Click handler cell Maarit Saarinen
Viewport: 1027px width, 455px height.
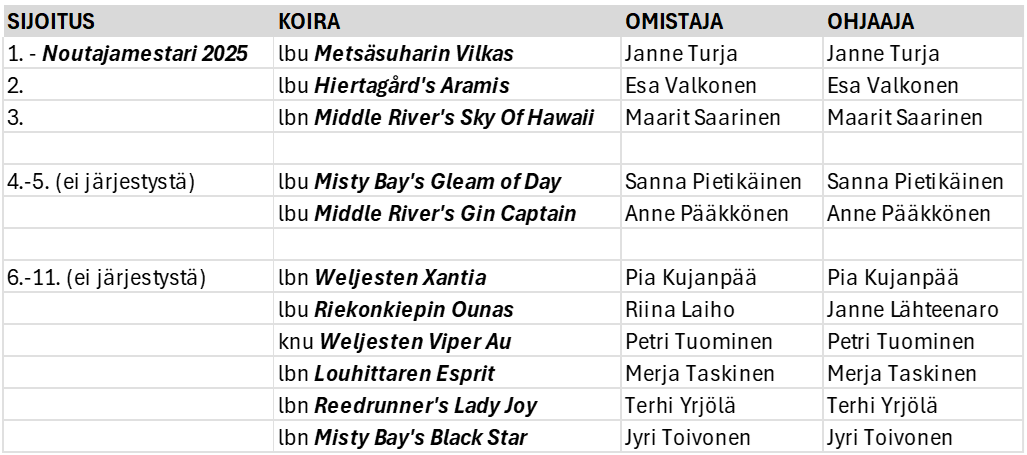coord(924,117)
